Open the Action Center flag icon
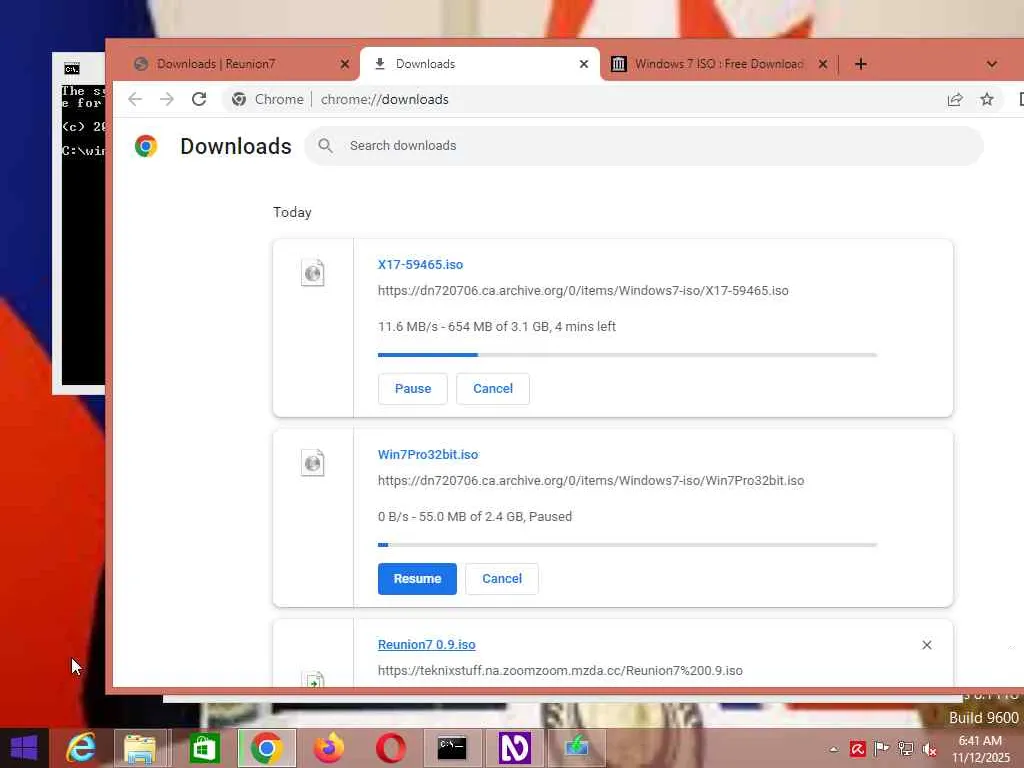 click(x=882, y=748)
